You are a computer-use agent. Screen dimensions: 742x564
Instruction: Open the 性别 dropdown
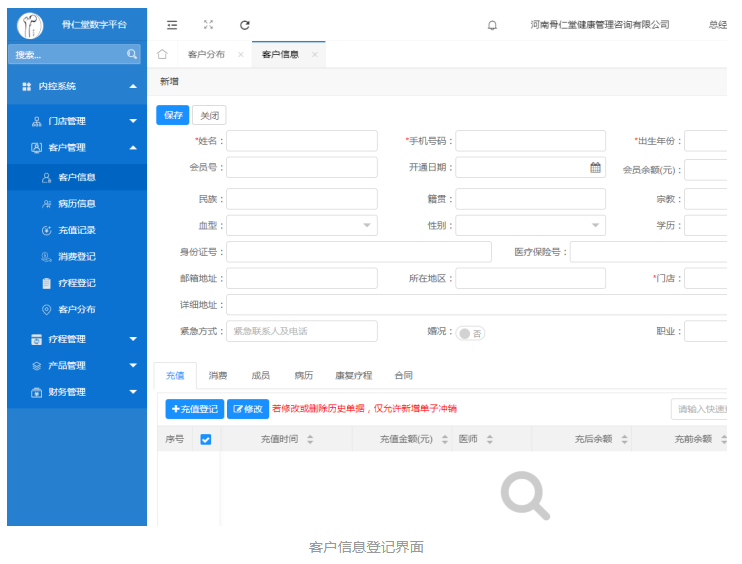(x=530, y=225)
